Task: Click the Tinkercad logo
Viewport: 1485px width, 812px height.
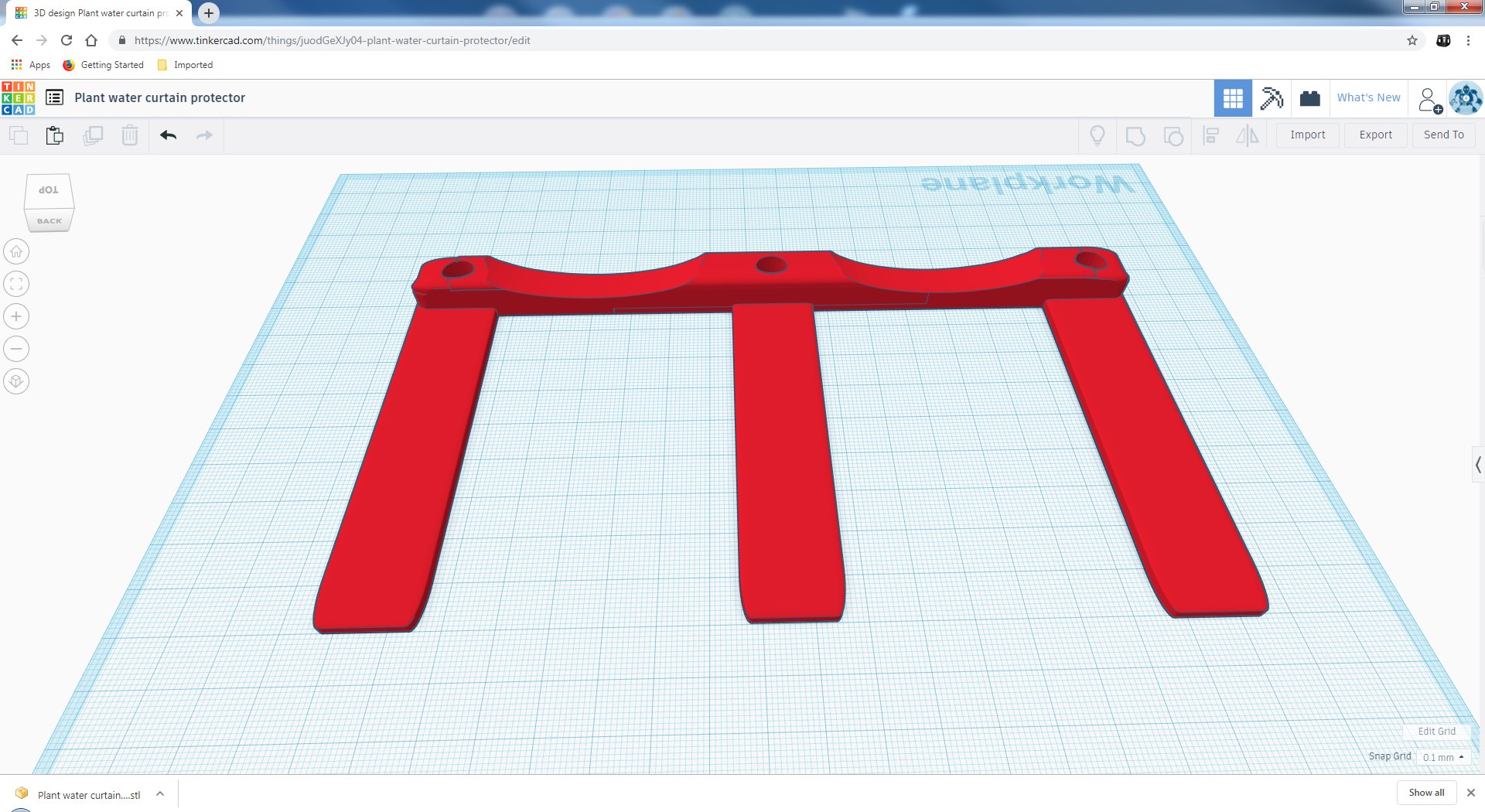Action: point(19,98)
